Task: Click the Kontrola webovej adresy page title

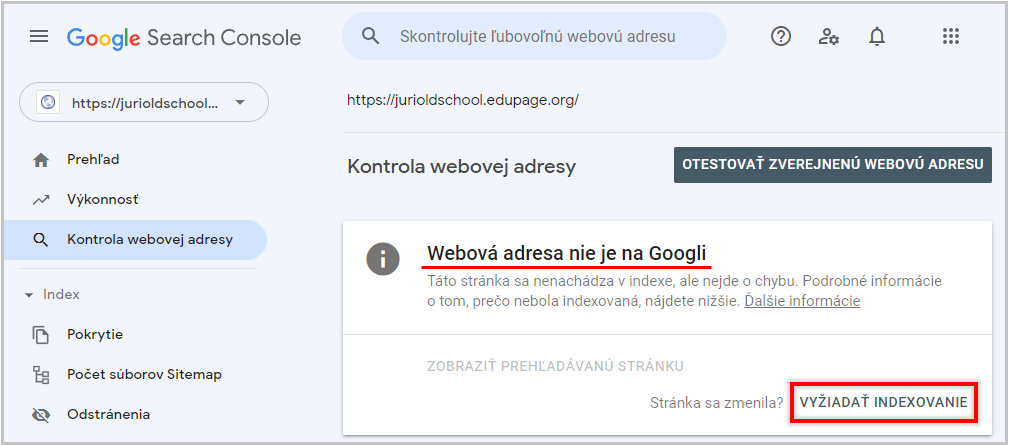Action: point(461,167)
